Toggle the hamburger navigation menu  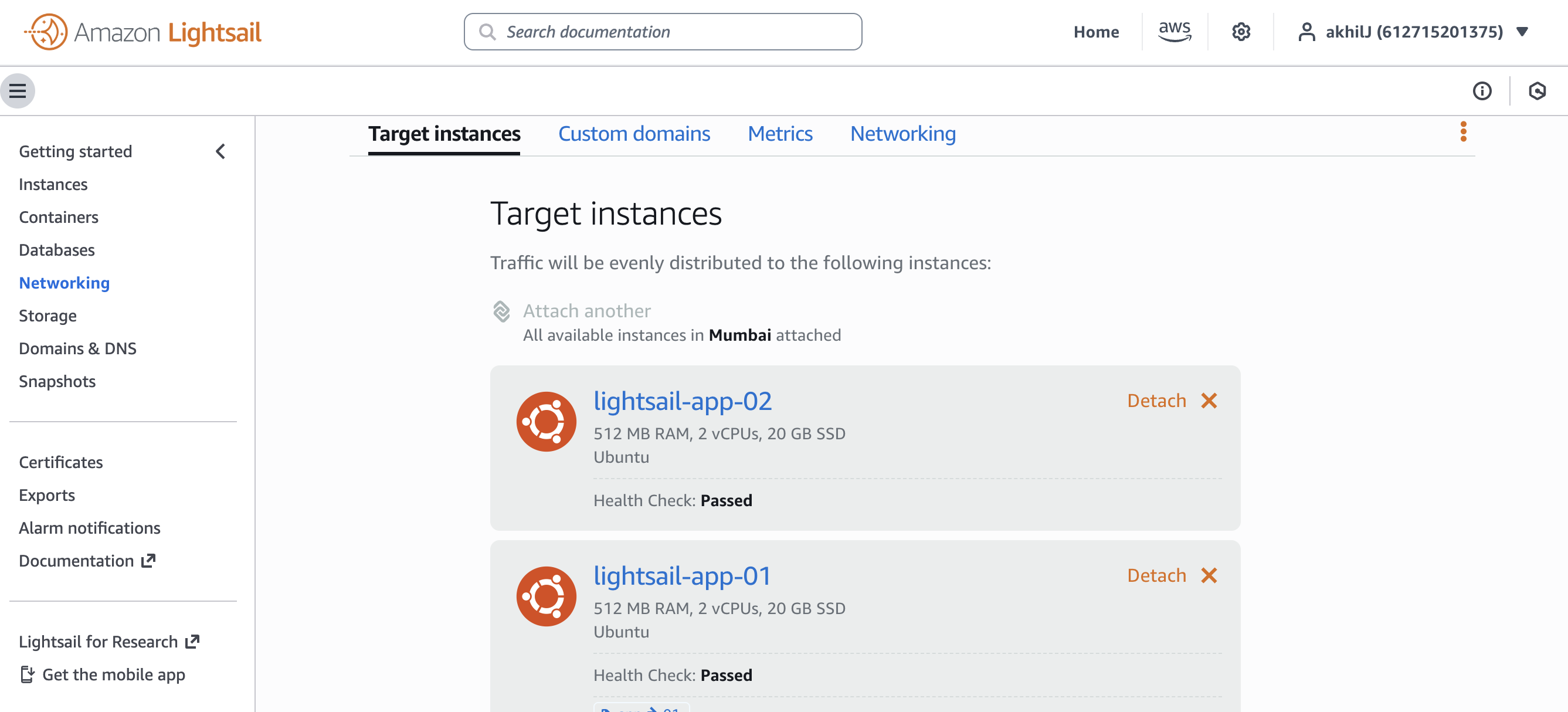[x=18, y=91]
